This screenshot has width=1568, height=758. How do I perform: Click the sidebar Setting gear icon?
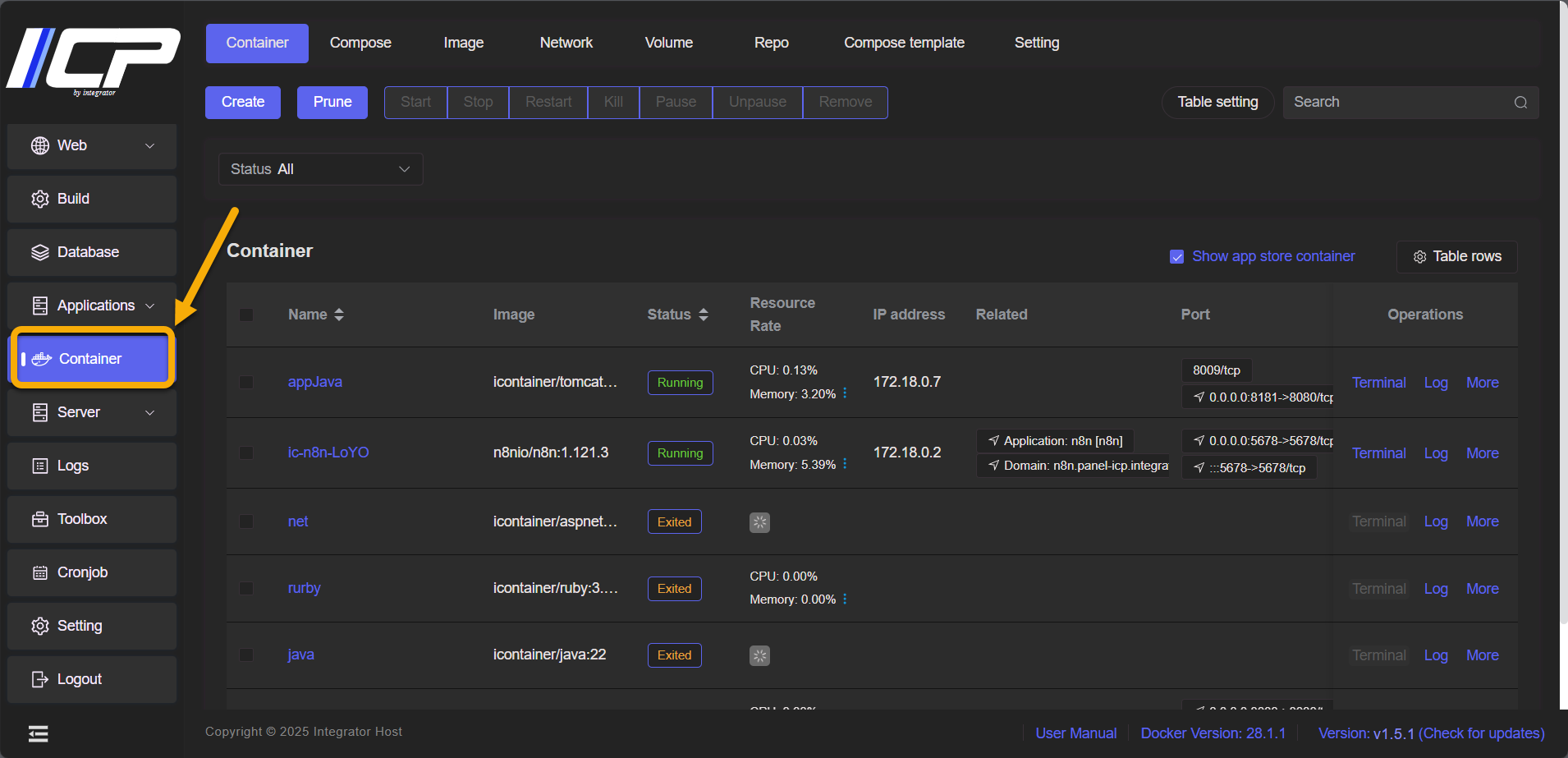pos(40,626)
